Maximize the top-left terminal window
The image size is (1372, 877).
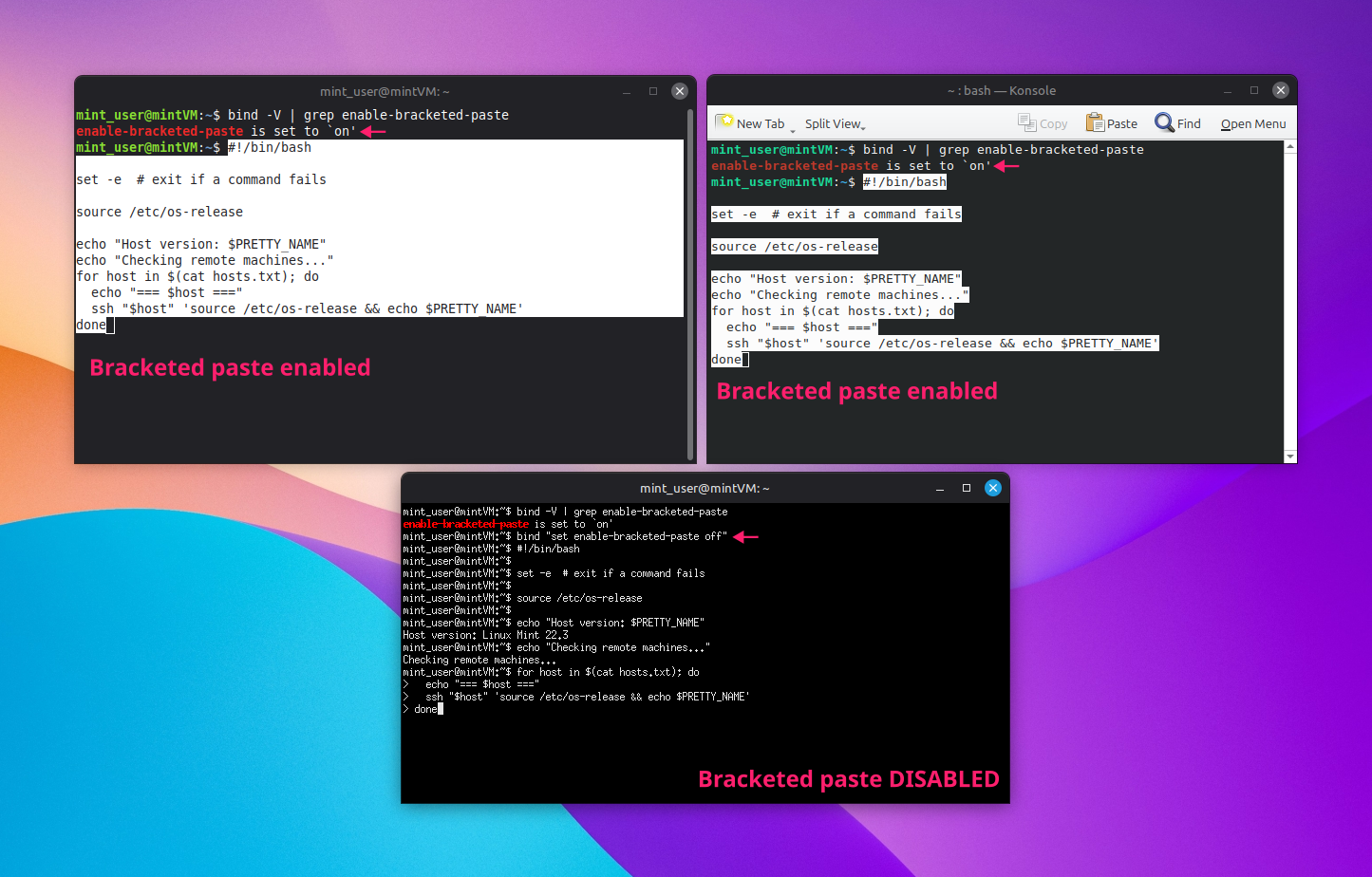click(653, 91)
